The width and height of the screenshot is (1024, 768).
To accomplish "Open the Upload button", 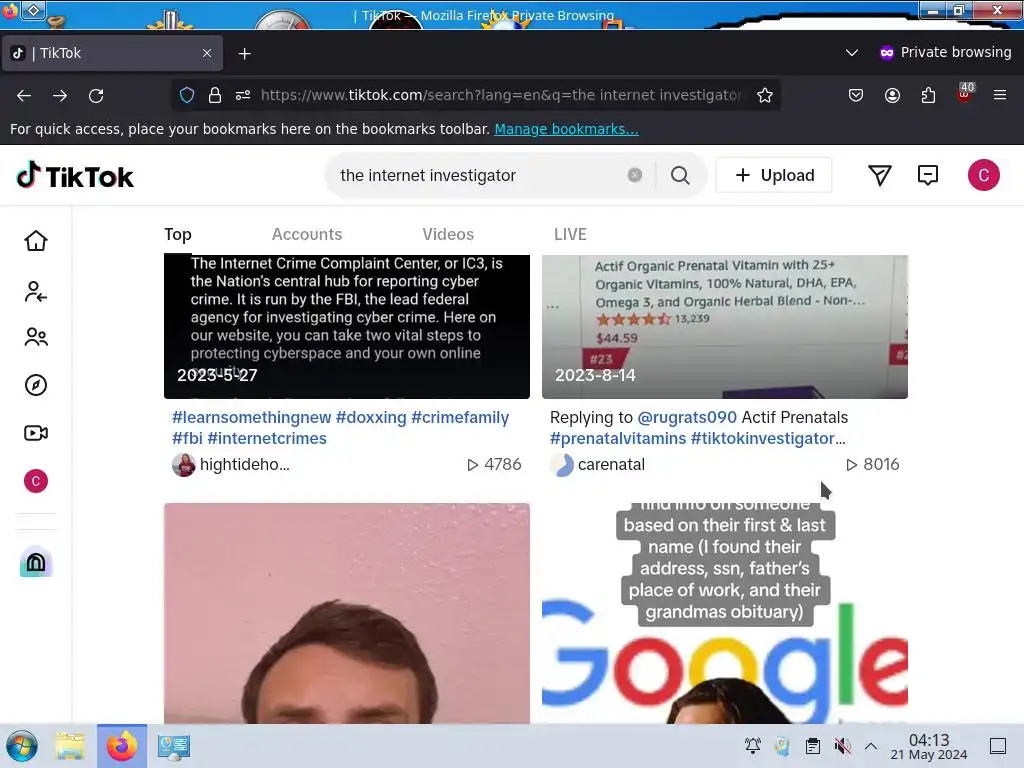I will (774, 175).
